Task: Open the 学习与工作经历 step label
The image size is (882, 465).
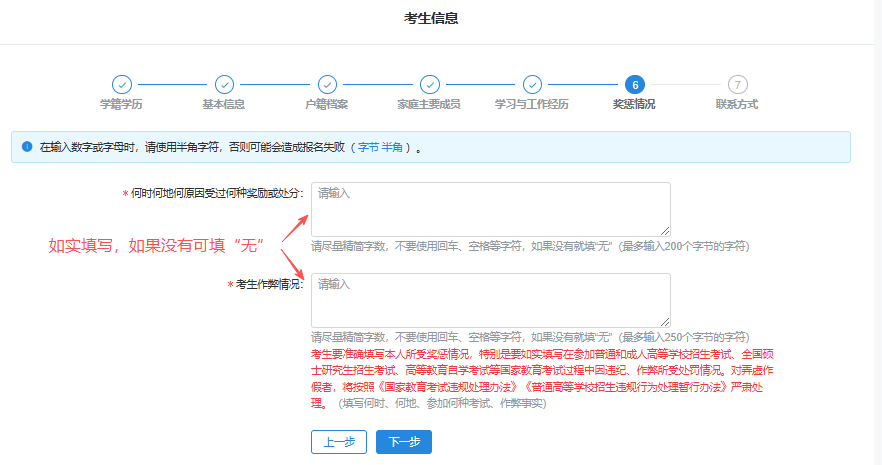Action: [x=532, y=104]
